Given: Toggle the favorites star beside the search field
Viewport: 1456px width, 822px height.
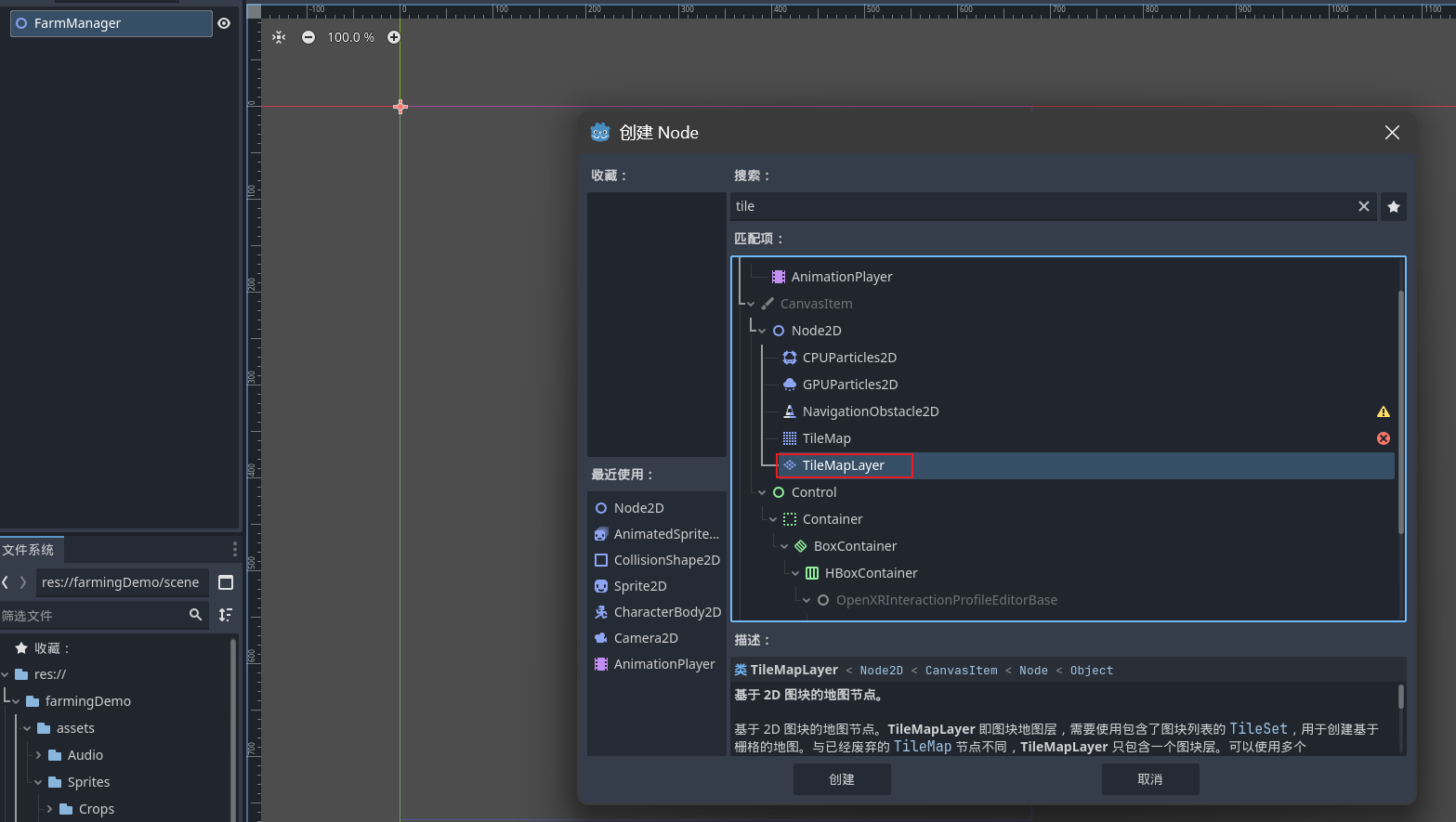Looking at the screenshot, I should [x=1394, y=206].
